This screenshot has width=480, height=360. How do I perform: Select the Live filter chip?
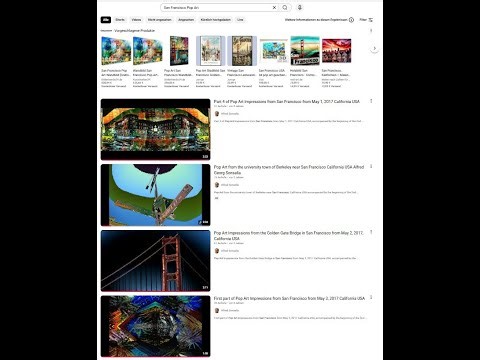tap(240, 20)
